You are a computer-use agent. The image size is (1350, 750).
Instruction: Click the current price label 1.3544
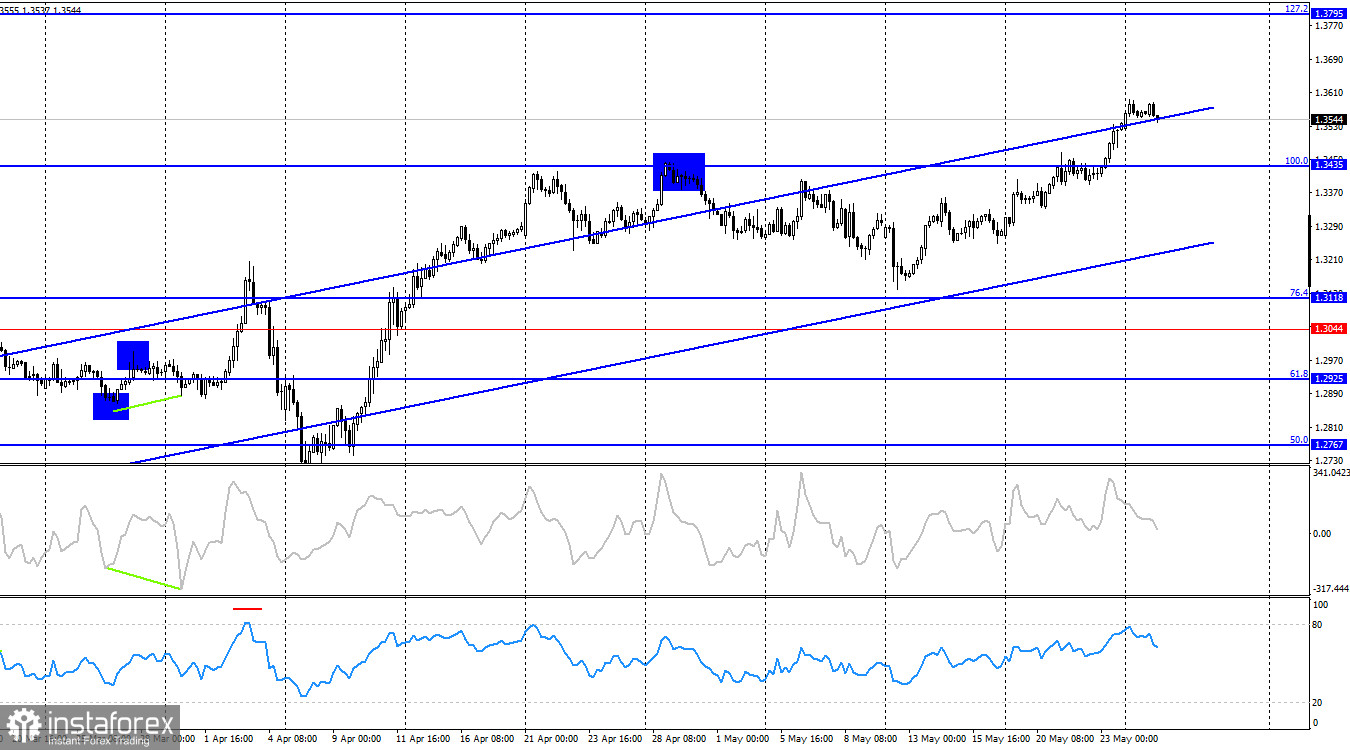point(1329,118)
